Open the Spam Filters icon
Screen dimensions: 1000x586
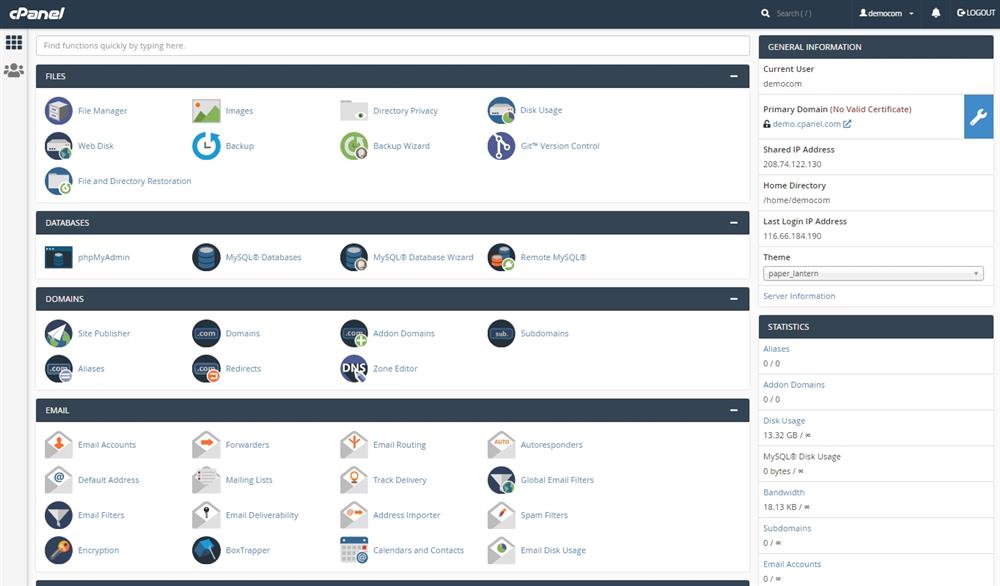(501, 515)
